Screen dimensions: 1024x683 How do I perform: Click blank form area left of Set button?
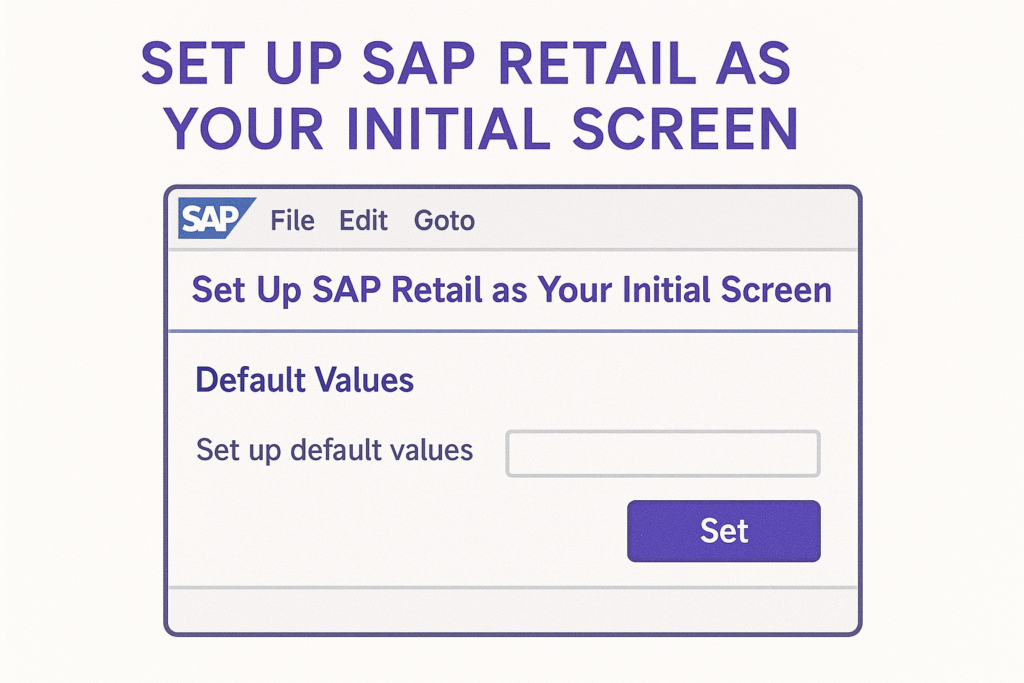click(x=400, y=531)
